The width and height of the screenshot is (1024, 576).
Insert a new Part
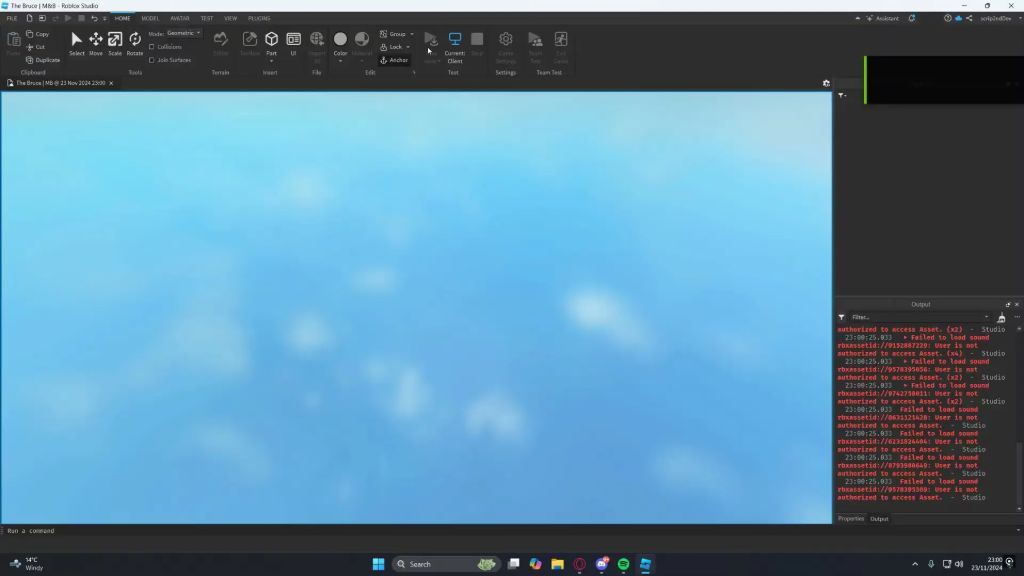click(x=271, y=44)
